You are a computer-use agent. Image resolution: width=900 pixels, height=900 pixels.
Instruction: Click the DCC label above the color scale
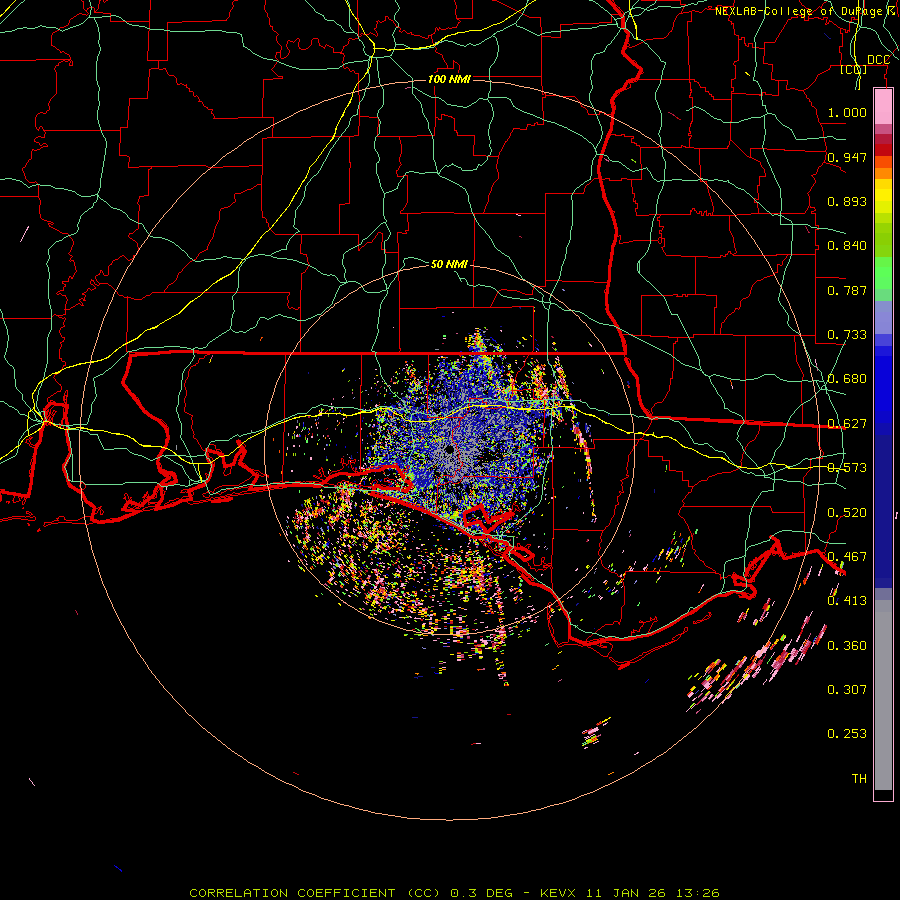point(879,60)
